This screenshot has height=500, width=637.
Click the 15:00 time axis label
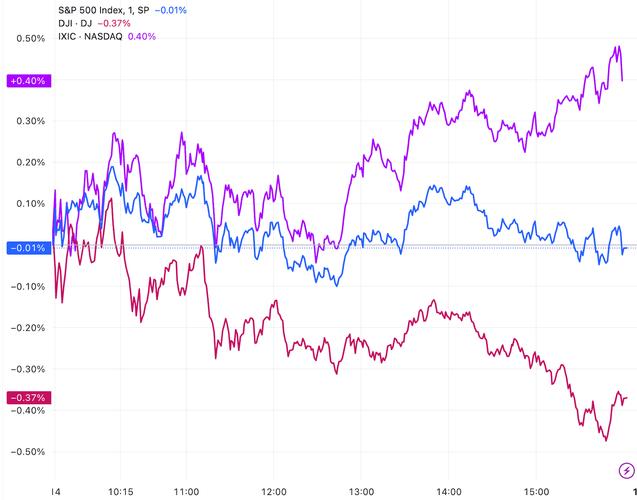pyautogui.click(x=537, y=492)
